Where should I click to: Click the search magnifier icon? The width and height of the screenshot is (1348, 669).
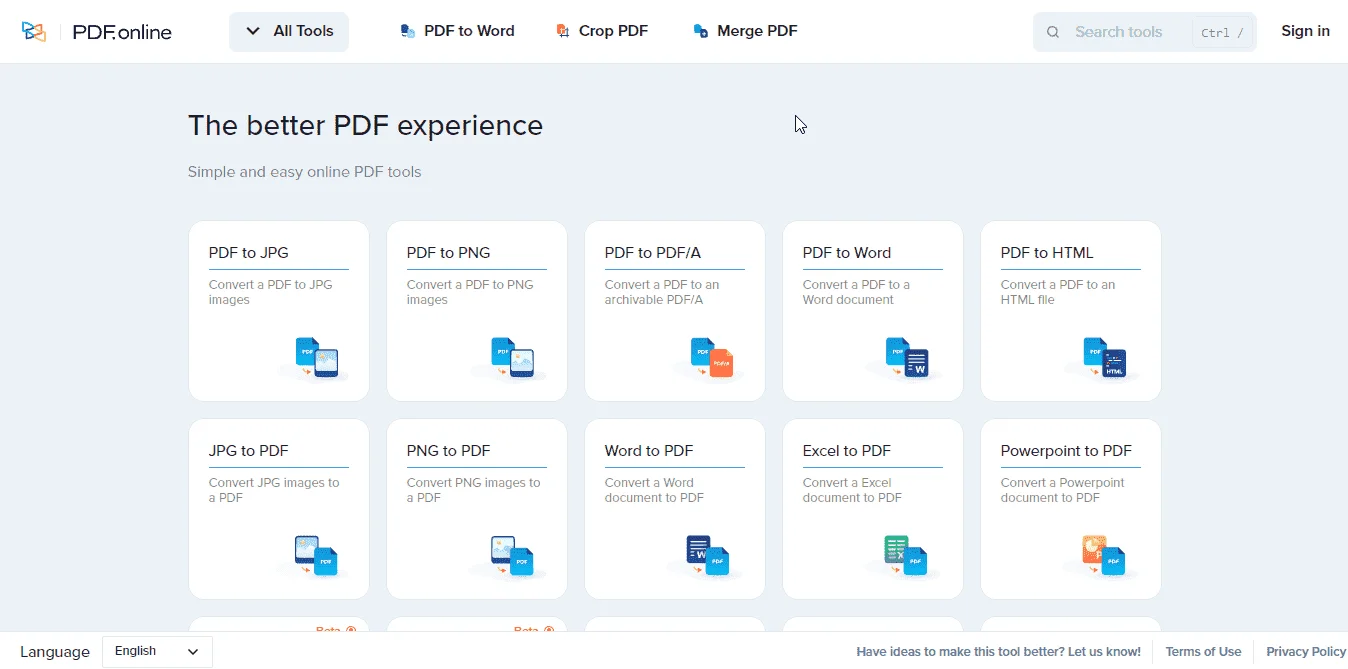pos(1053,32)
